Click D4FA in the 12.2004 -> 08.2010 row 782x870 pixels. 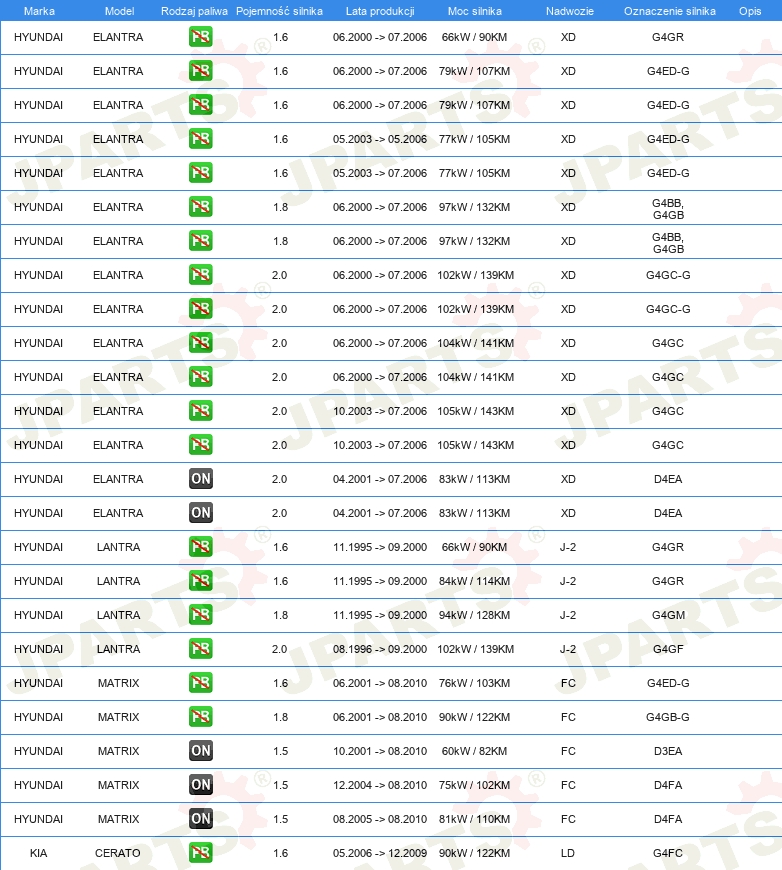point(668,785)
